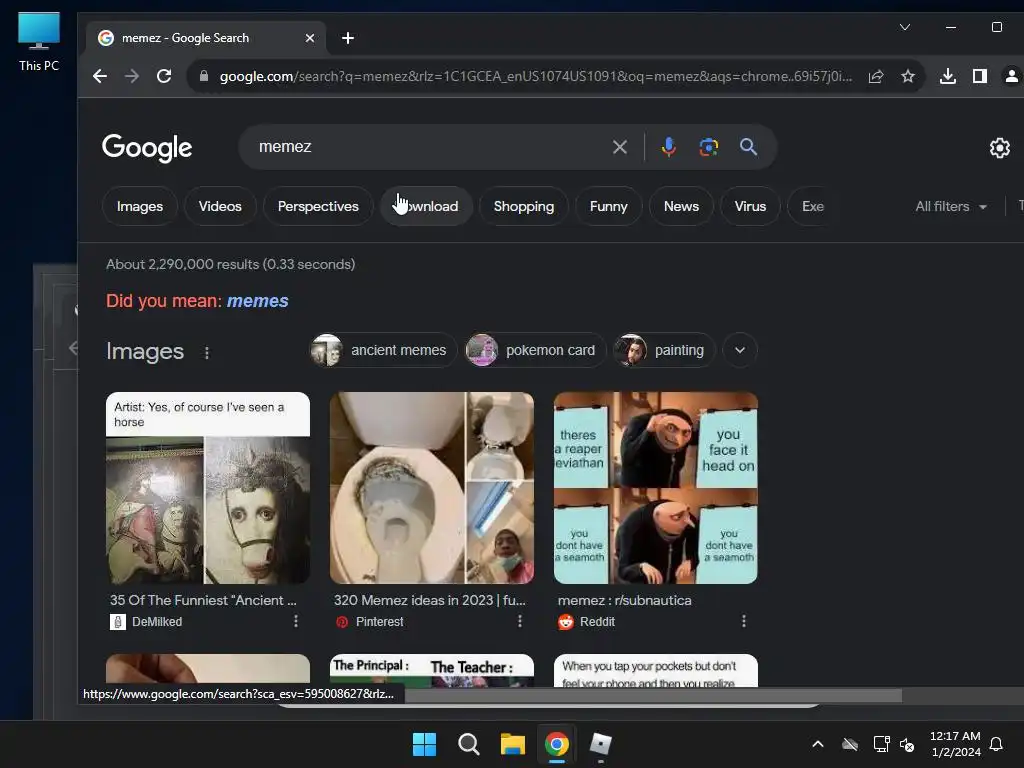Expand more image suggestion chips
The width and height of the screenshot is (1024, 768).
point(739,351)
